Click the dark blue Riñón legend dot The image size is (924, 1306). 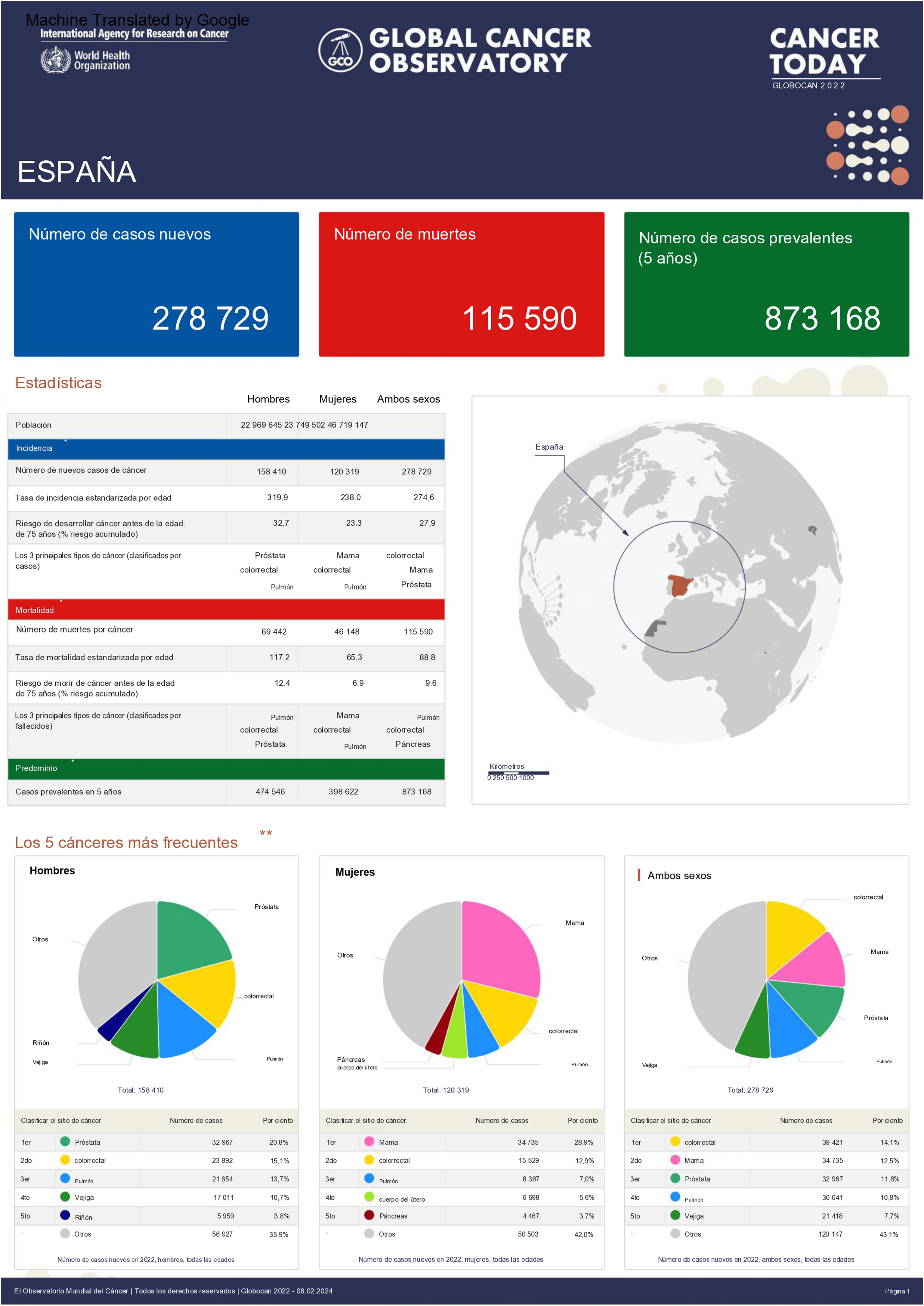65,1215
